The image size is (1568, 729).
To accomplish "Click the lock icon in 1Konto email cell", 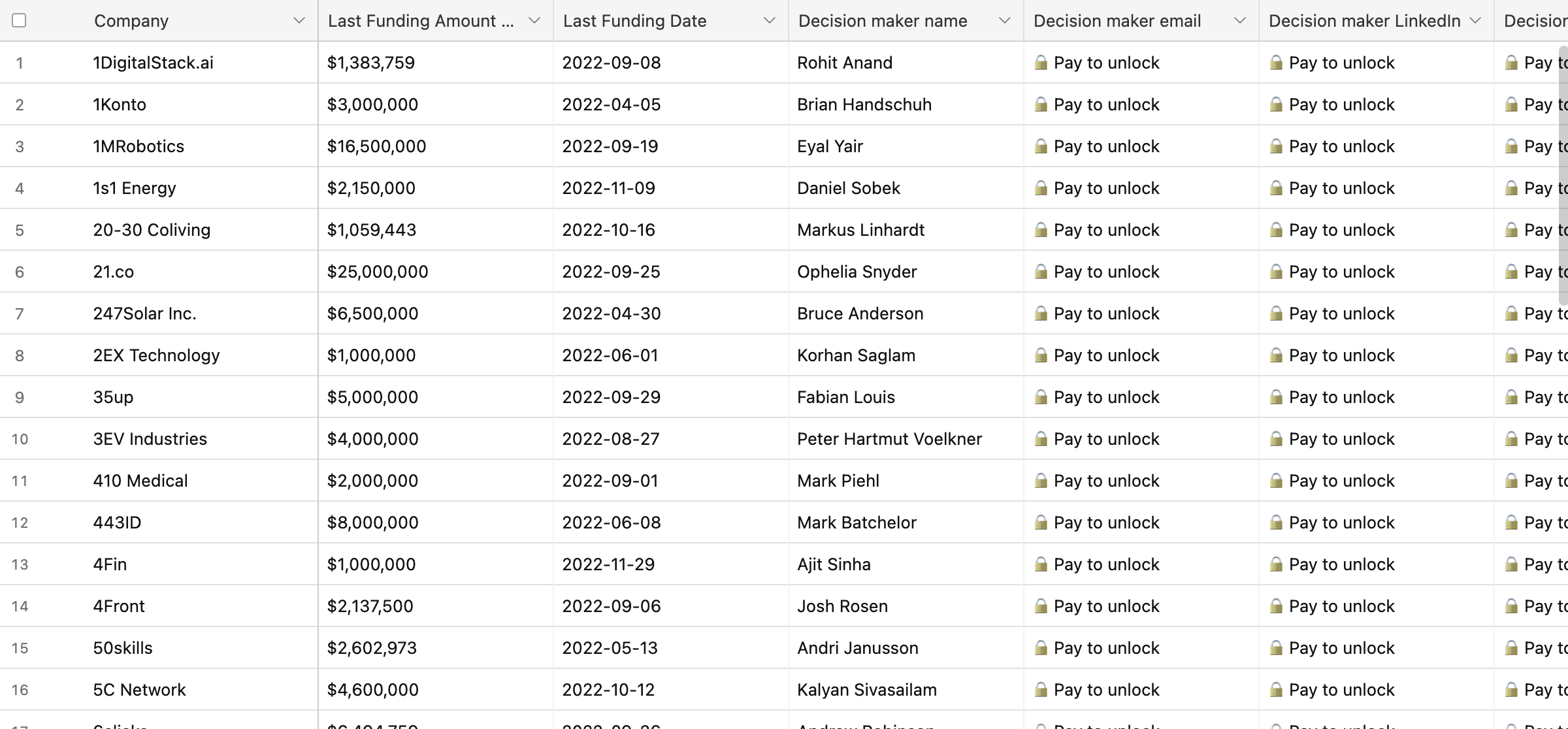I will click(x=1041, y=105).
